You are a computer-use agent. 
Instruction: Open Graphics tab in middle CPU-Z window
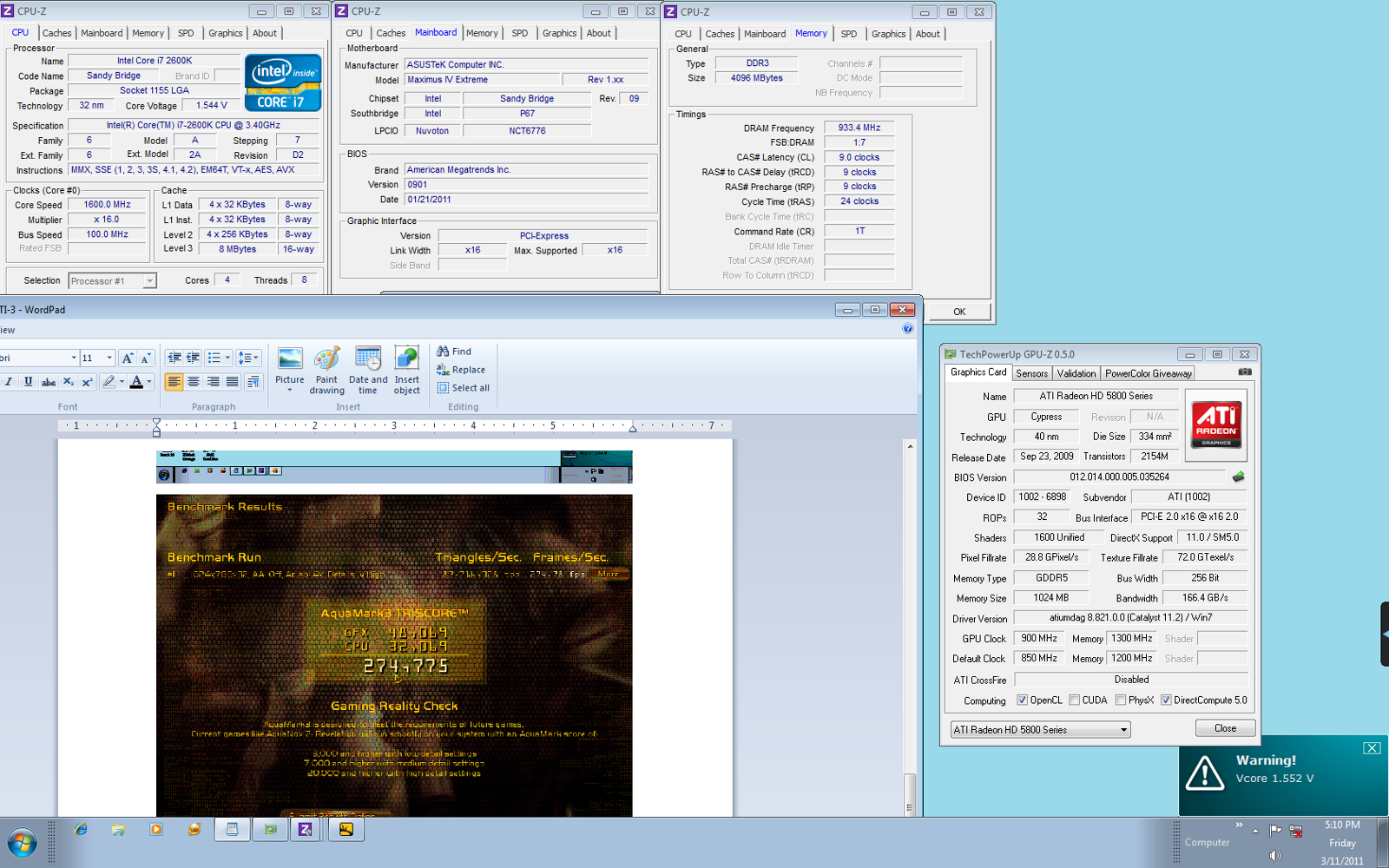(559, 33)
